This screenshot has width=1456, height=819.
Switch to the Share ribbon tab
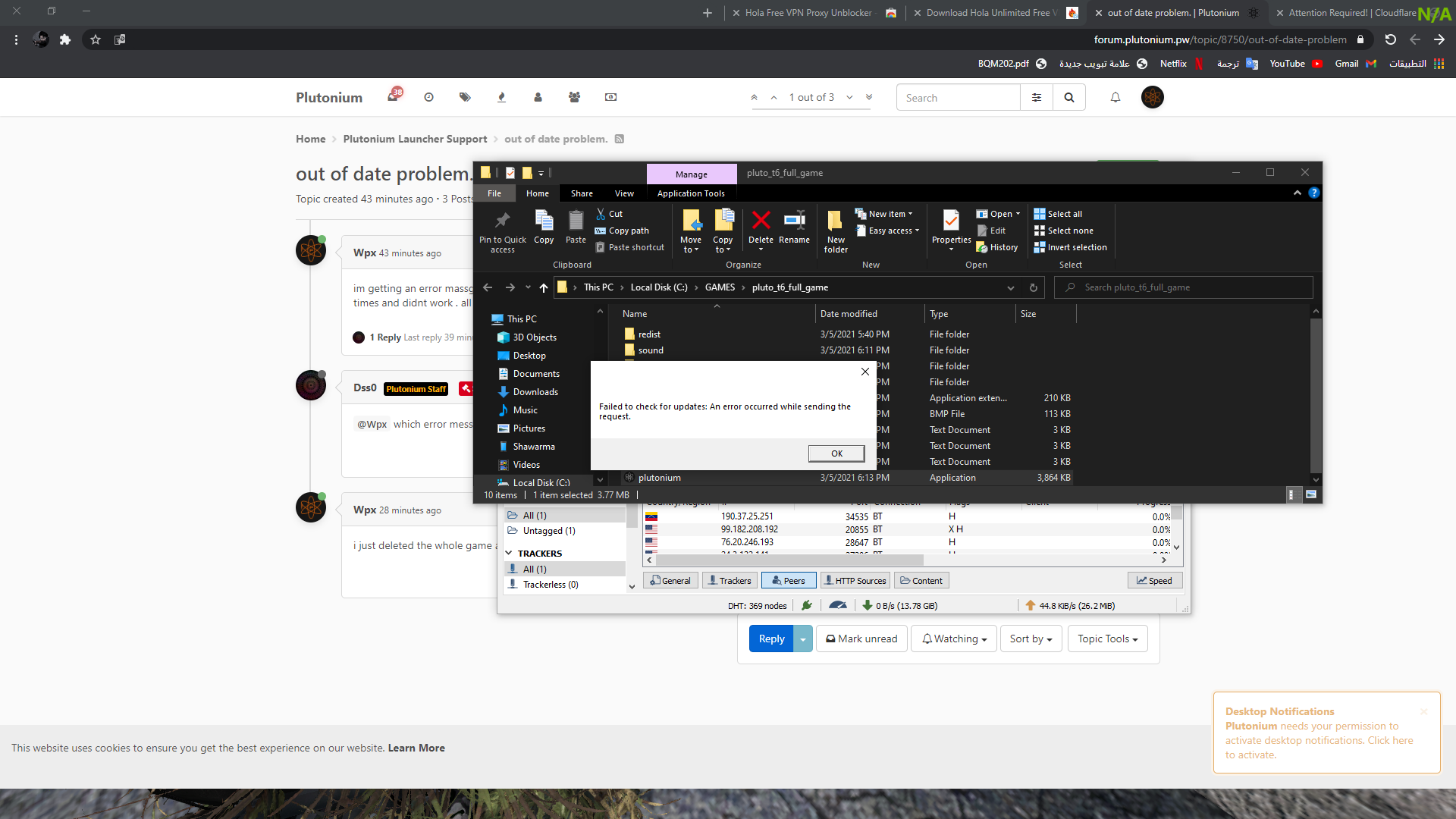(582, 193)
